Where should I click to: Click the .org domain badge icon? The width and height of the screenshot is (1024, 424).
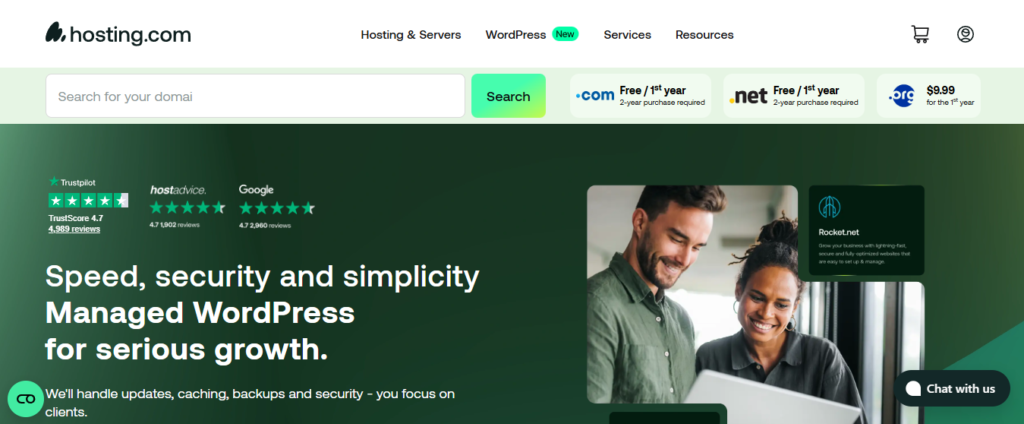click(902, 96)
